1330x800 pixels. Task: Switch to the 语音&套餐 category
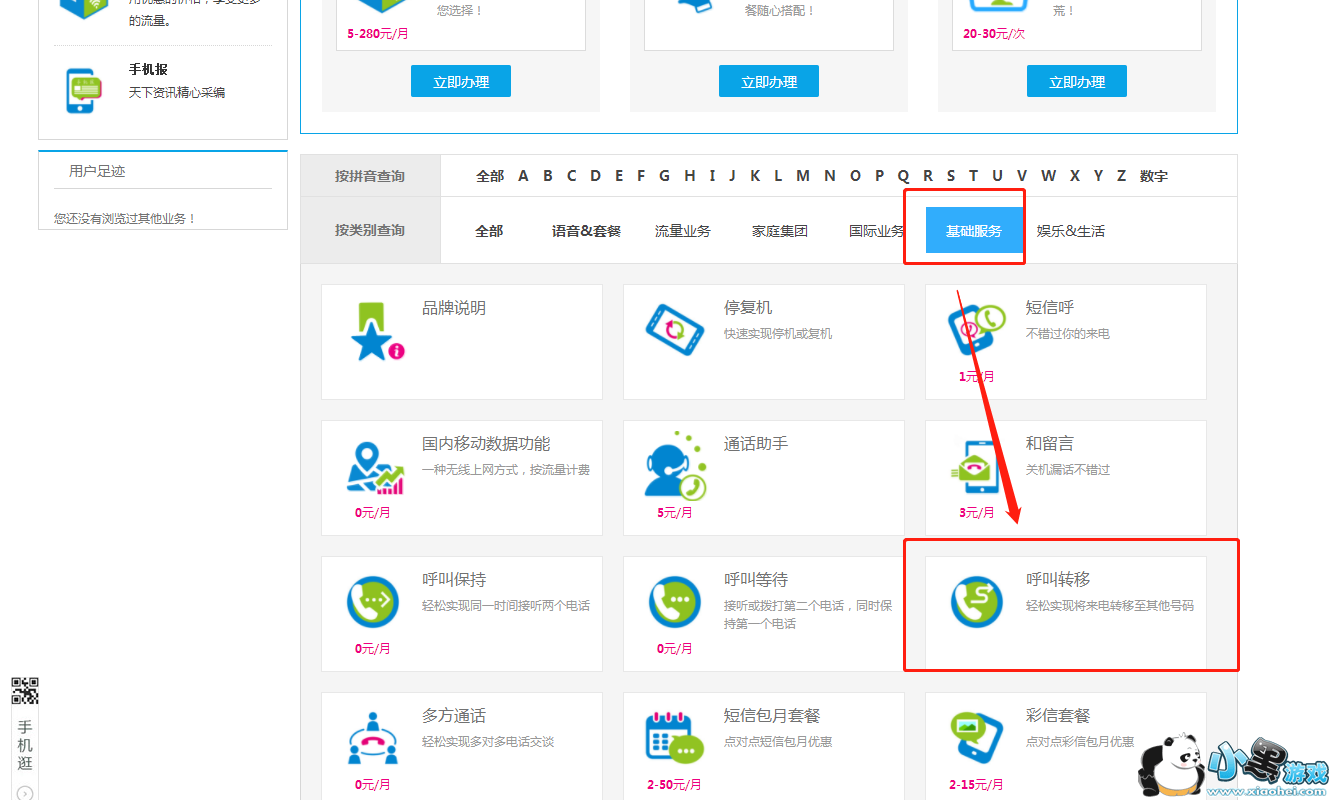[x=586, y=231]
